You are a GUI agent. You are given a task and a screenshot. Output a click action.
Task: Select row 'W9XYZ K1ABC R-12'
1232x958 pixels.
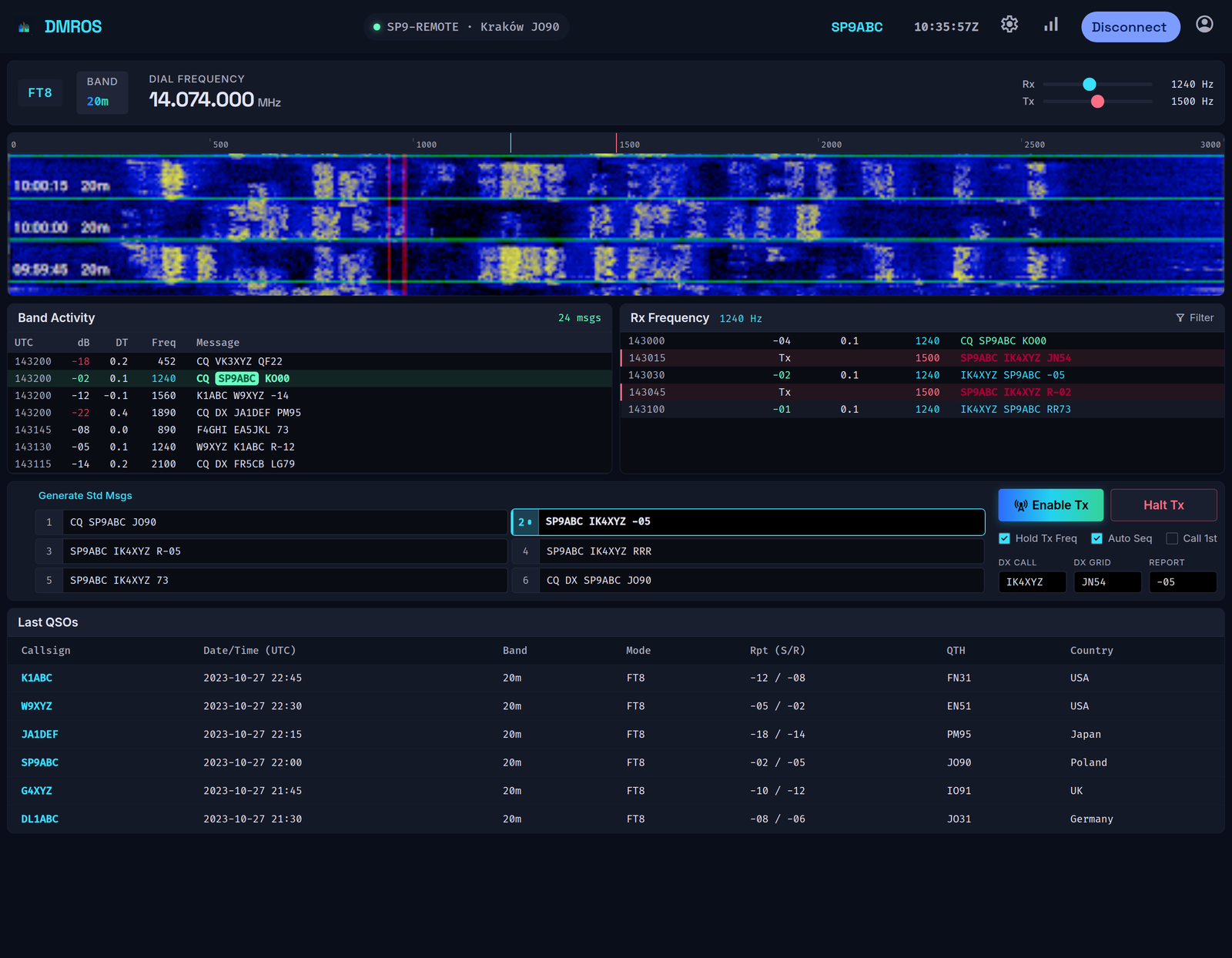pos(310,447)
